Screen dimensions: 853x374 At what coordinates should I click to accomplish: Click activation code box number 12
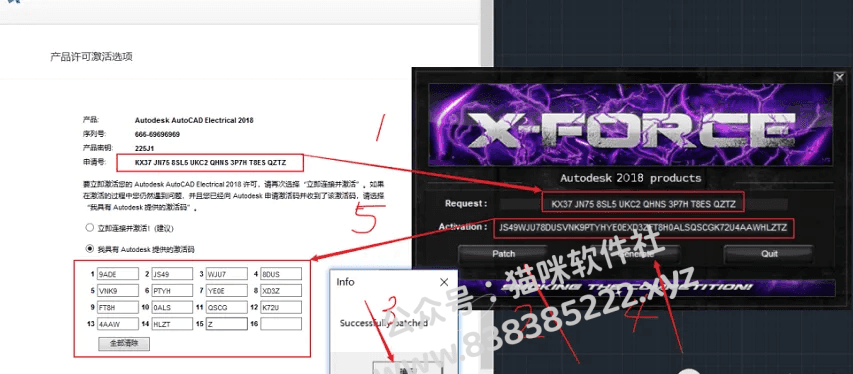coord(281,308)
